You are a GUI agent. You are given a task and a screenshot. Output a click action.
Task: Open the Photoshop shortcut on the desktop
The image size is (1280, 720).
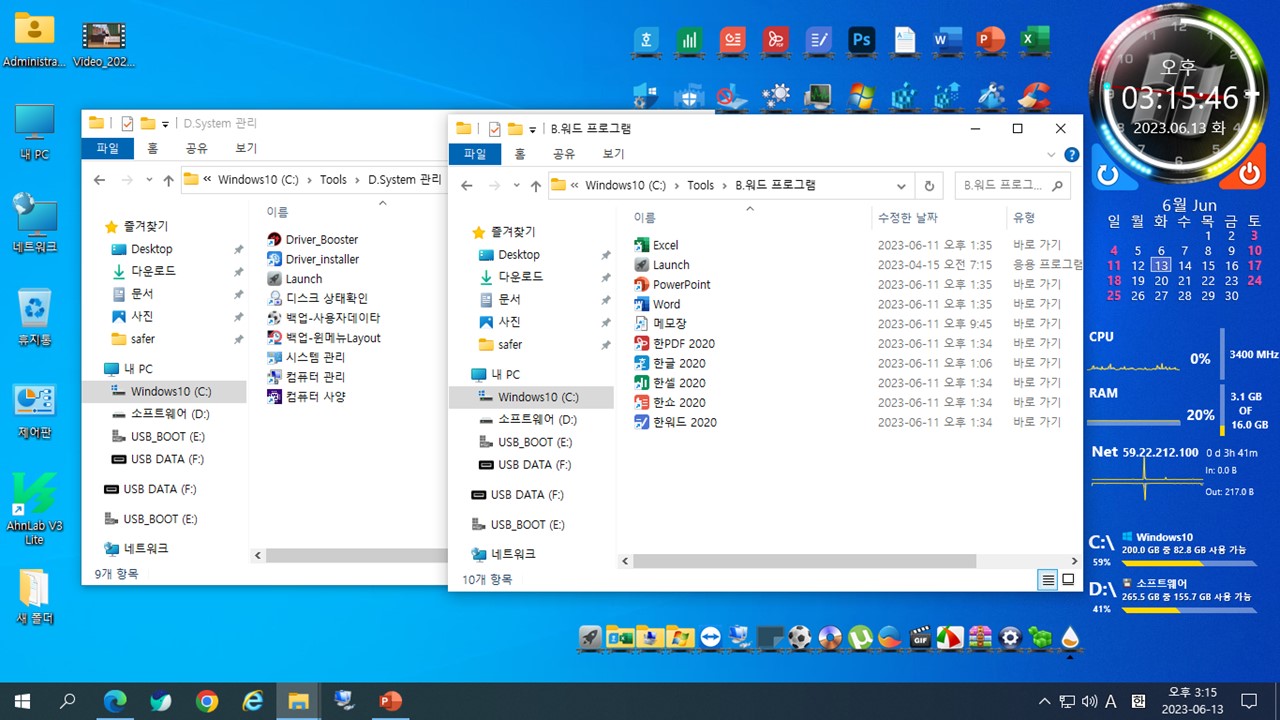coord(862,40)
